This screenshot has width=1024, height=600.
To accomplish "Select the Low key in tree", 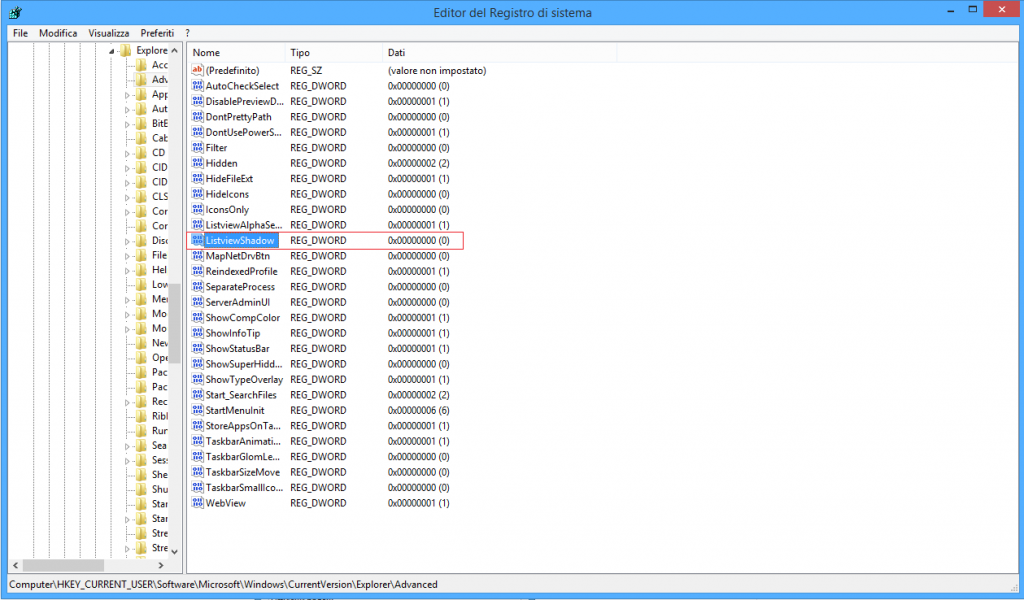I will click(x=159, y=285).
